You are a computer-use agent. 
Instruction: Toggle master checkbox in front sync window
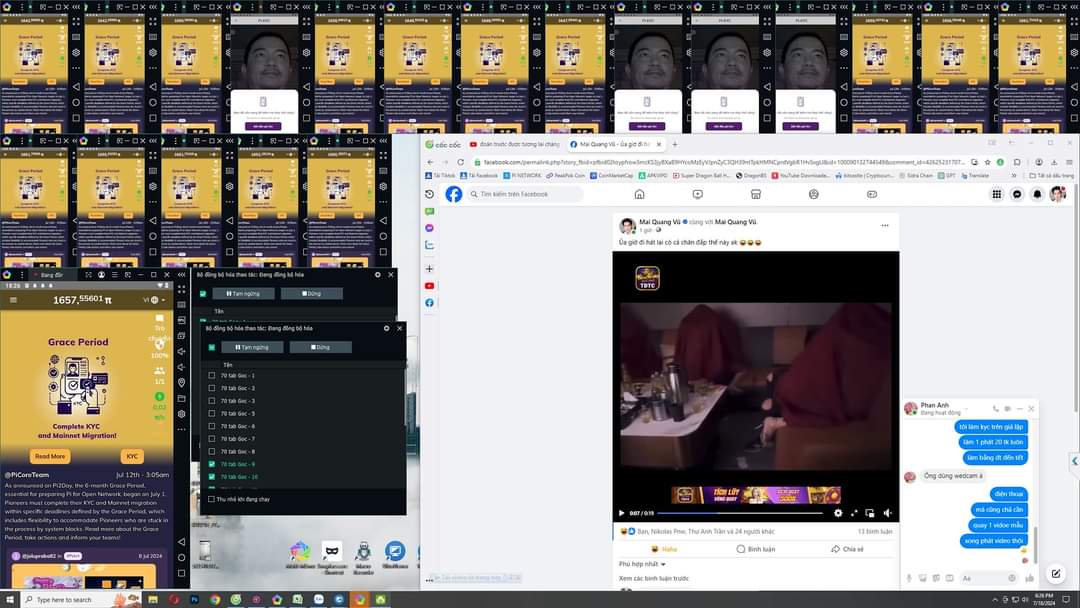click(x=211, y=347)
